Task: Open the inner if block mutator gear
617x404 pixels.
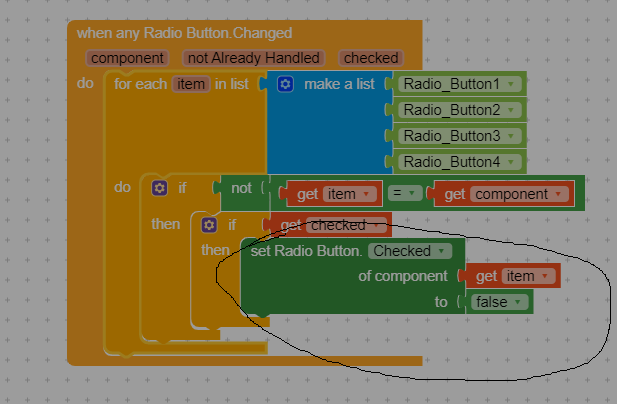Action: [209, 225]
